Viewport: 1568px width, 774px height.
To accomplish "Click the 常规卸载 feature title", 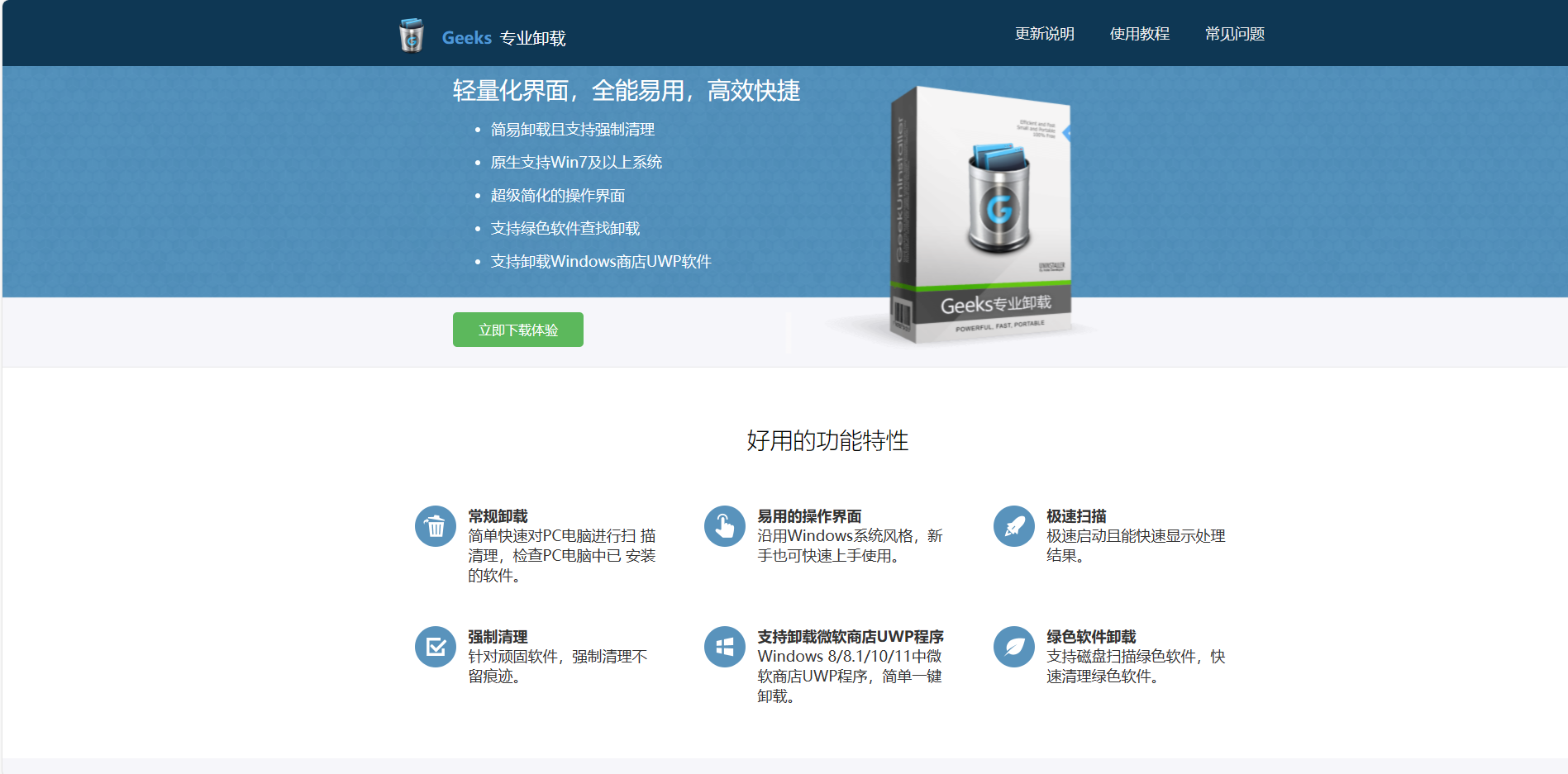I will [x=498, y=516].
